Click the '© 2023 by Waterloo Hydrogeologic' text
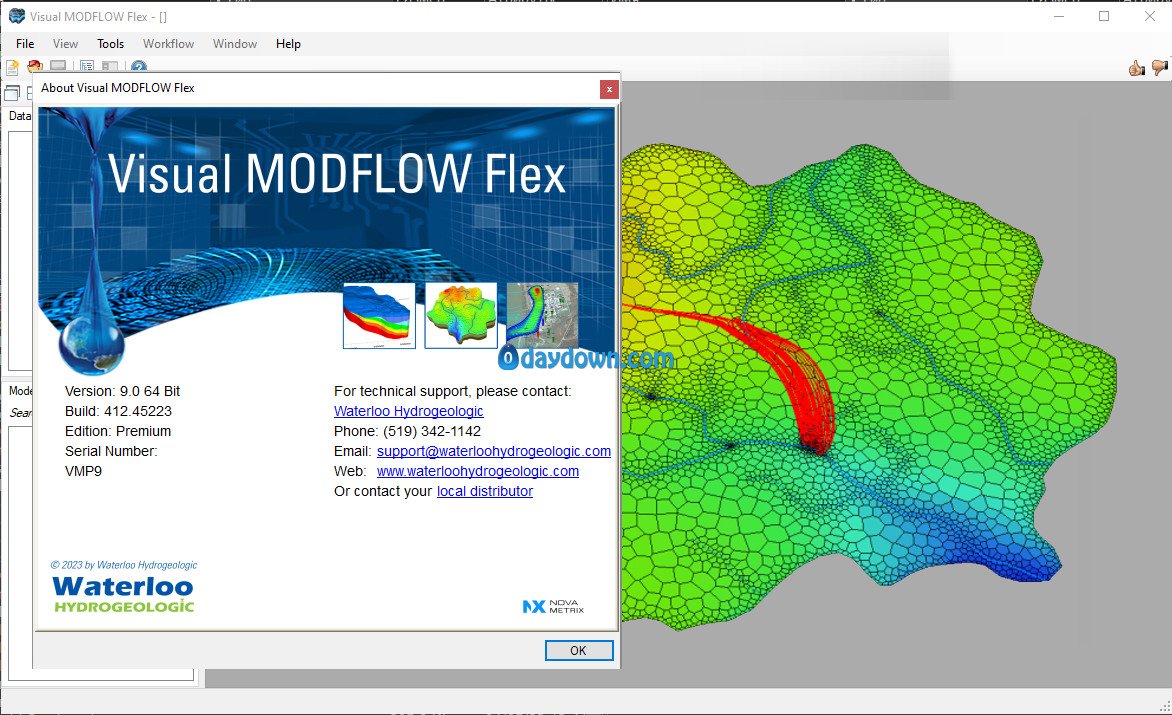The height and width of the screenshot is (715, 1172). pos(124,566)
